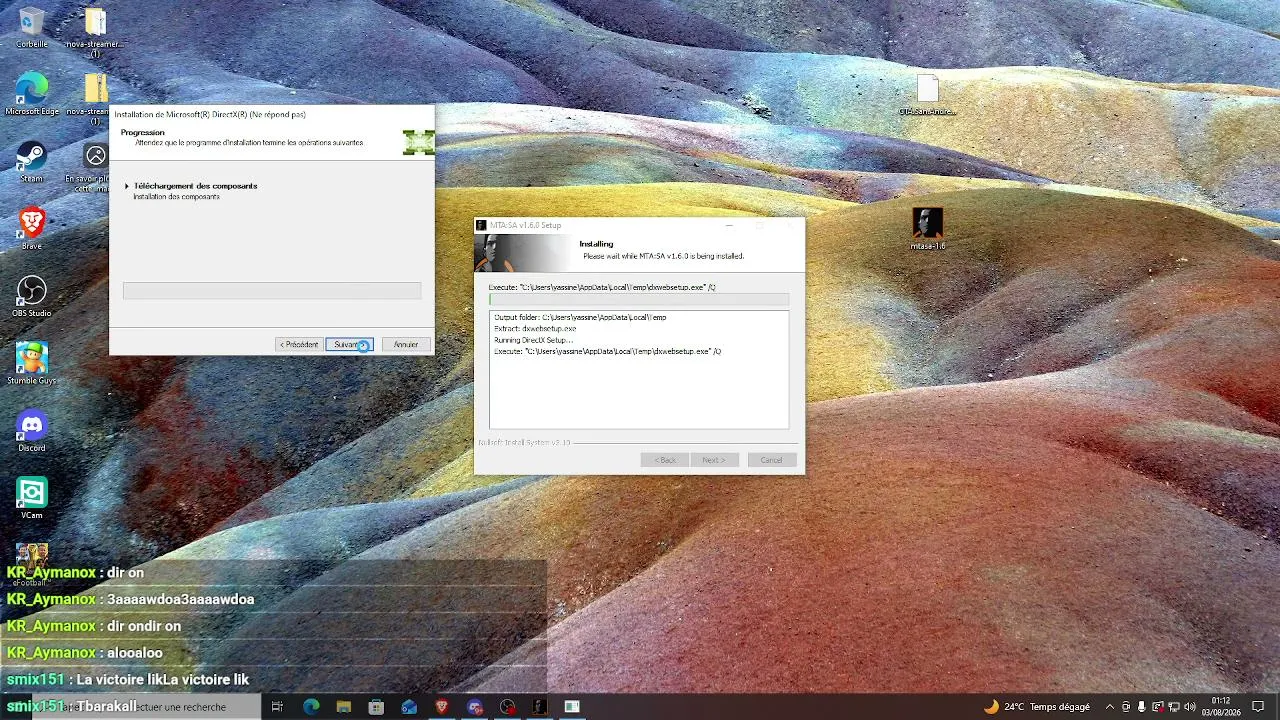Click 'Installation des composants' step
Screen dimensions: 1280x720
tap(176, 197)
